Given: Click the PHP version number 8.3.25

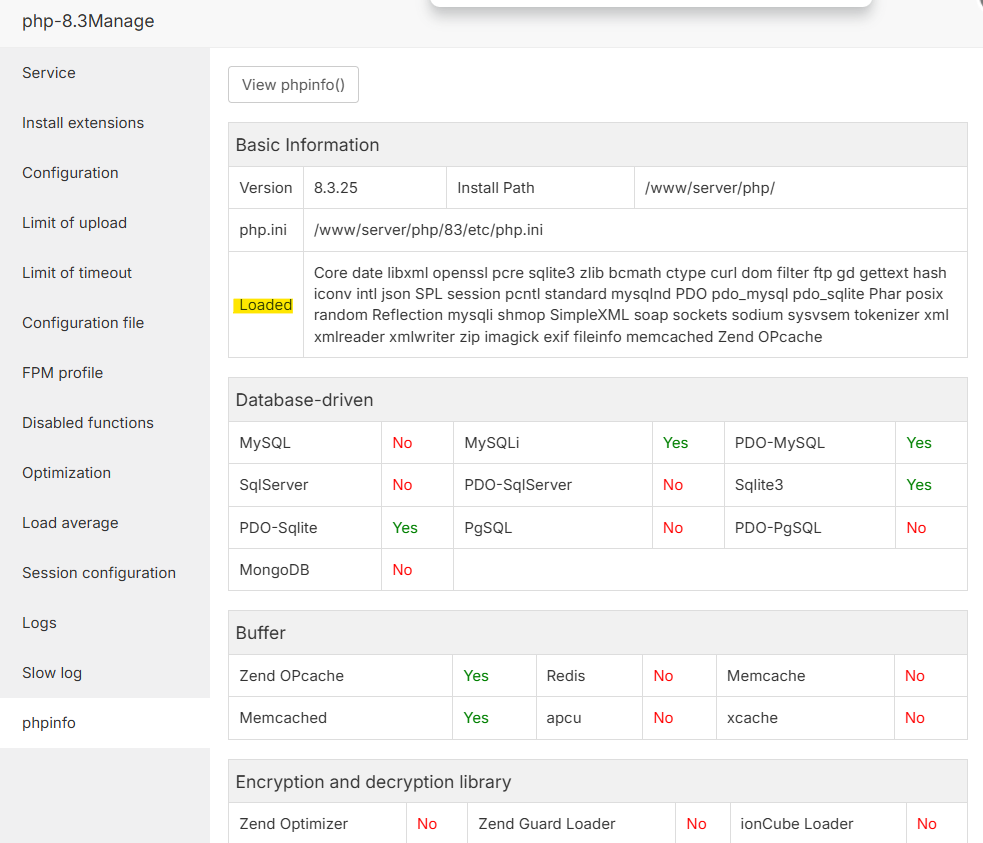Looking at the screenshot, I should coord(335,188).
